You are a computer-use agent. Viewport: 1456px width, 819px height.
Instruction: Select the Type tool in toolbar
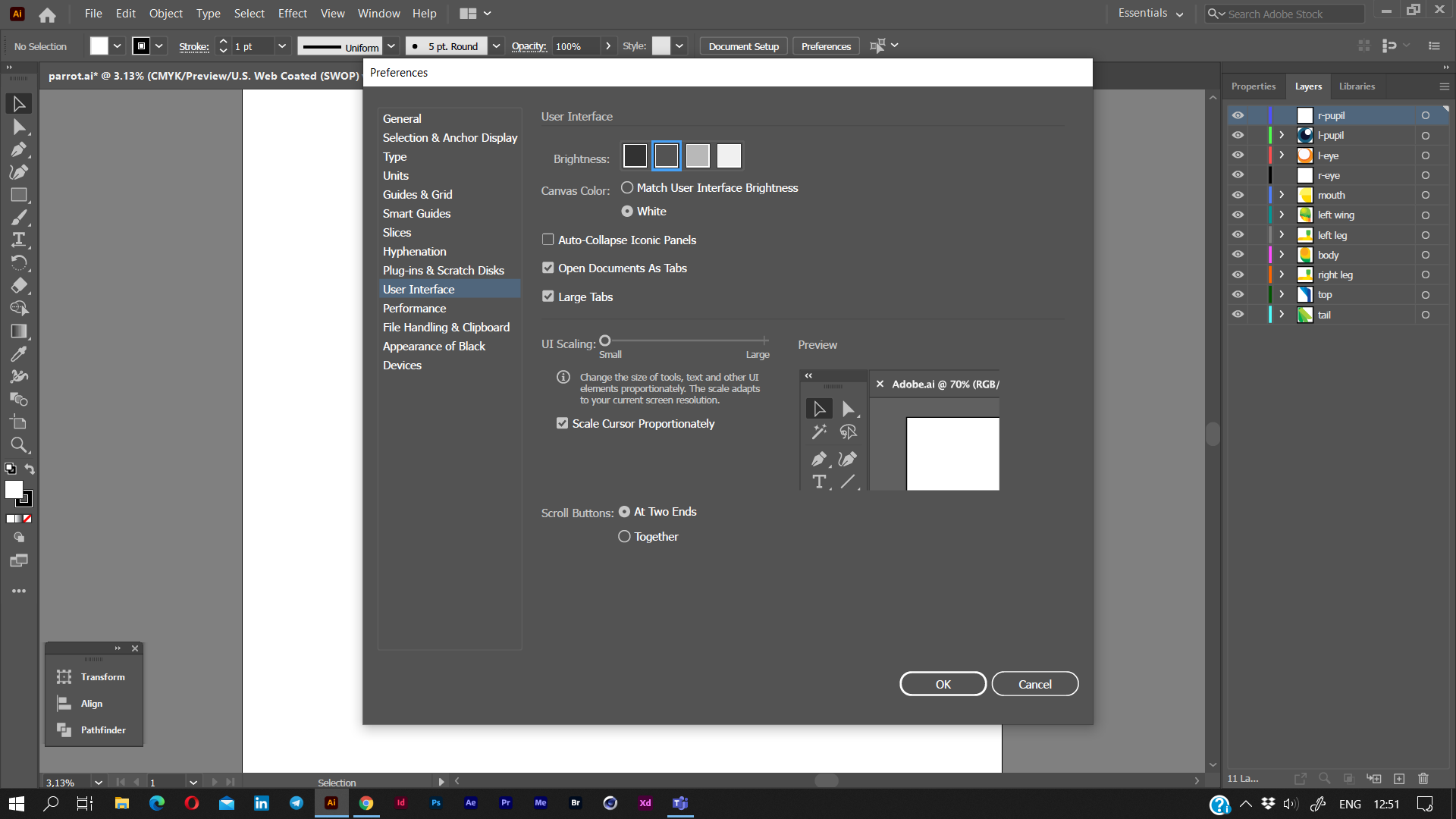[18, 239]
